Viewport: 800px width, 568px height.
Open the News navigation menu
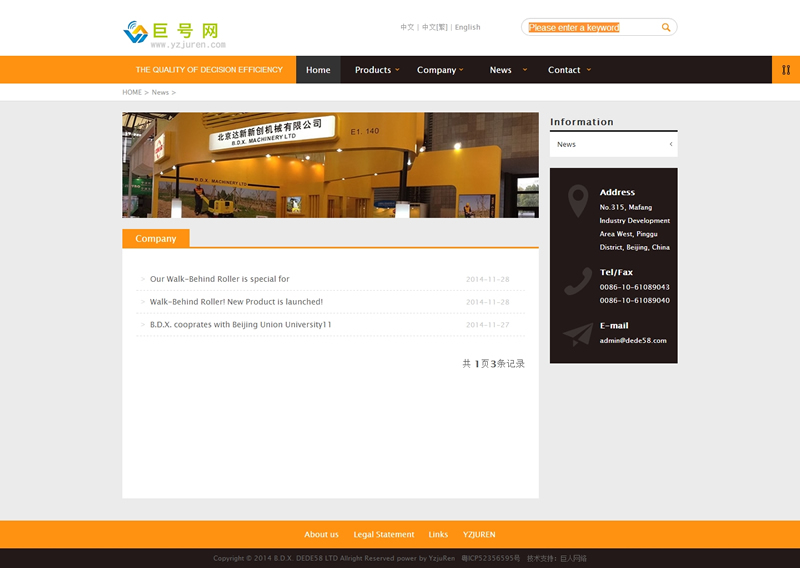(x=506, y=70)
